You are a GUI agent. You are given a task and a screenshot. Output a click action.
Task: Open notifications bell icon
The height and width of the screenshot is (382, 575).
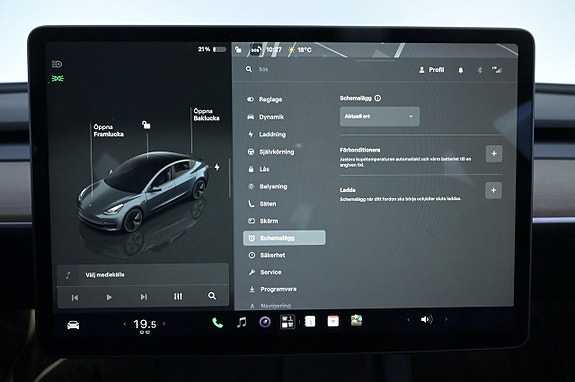pos(461,70)
